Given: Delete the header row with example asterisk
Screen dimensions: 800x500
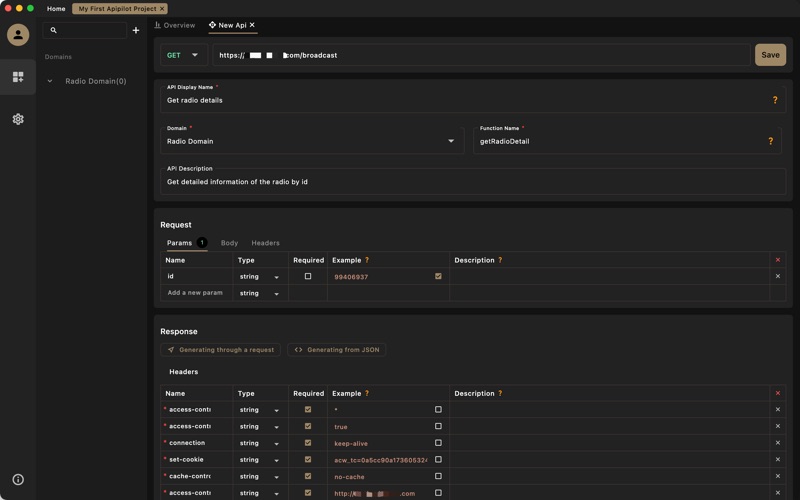Looking at the screenshot, I should pos(778,410).
